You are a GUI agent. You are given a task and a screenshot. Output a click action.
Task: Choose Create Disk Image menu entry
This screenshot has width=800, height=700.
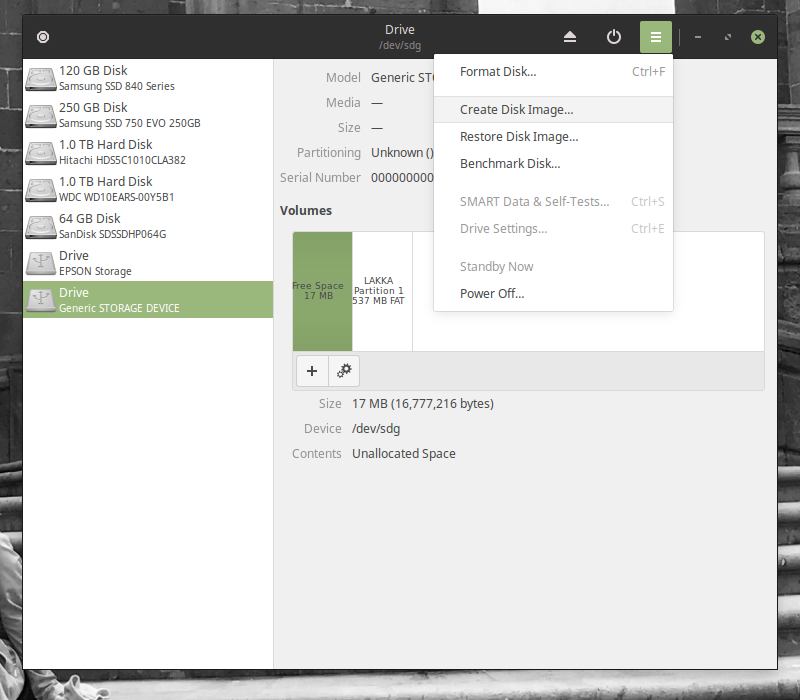[516, 110]
